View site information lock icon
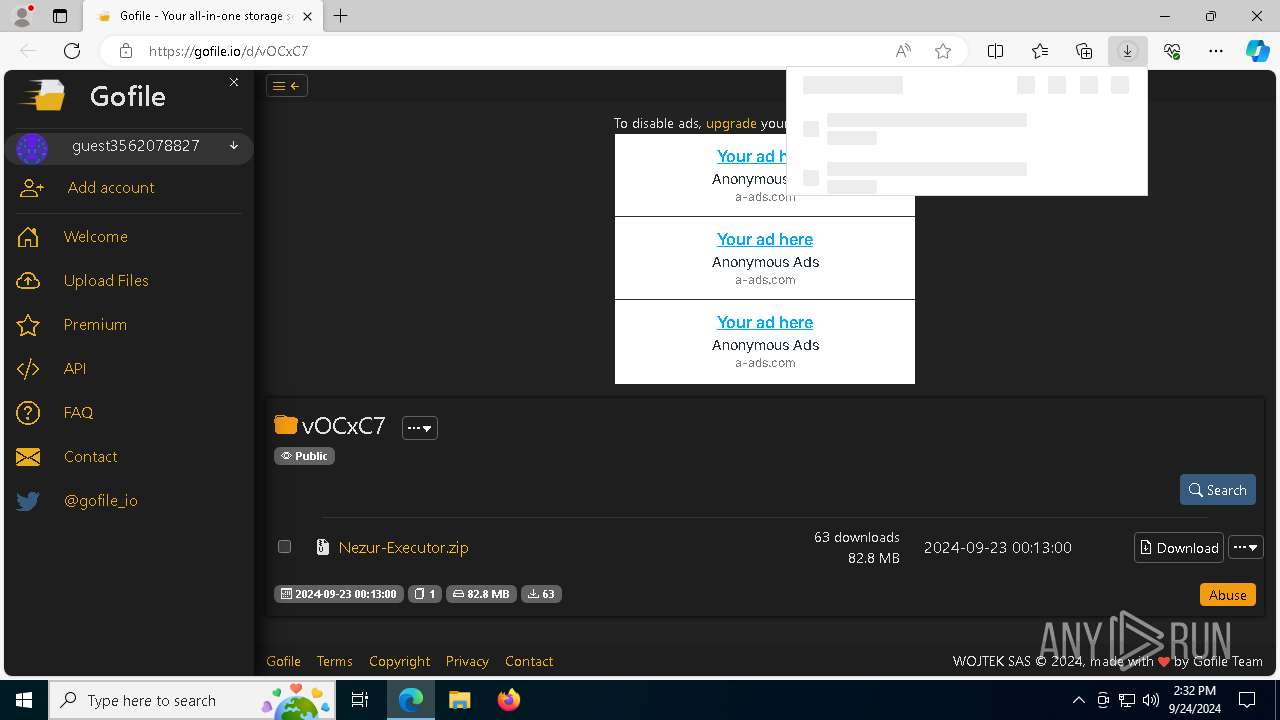Image resolution: width=1280 pixels, height=720 pixels. [x=125, y=51]
